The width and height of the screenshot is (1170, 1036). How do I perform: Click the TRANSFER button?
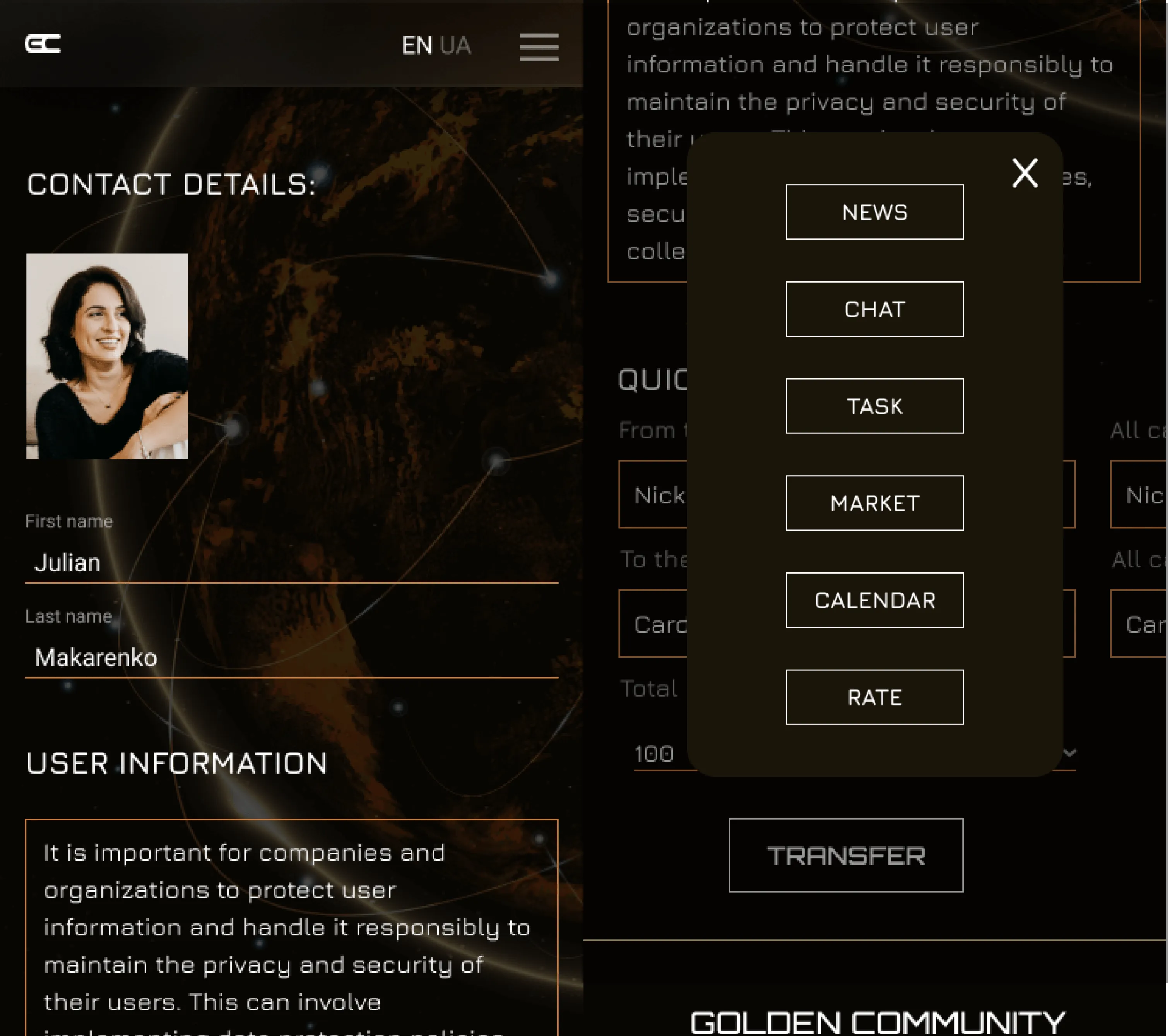coord(845,855)
